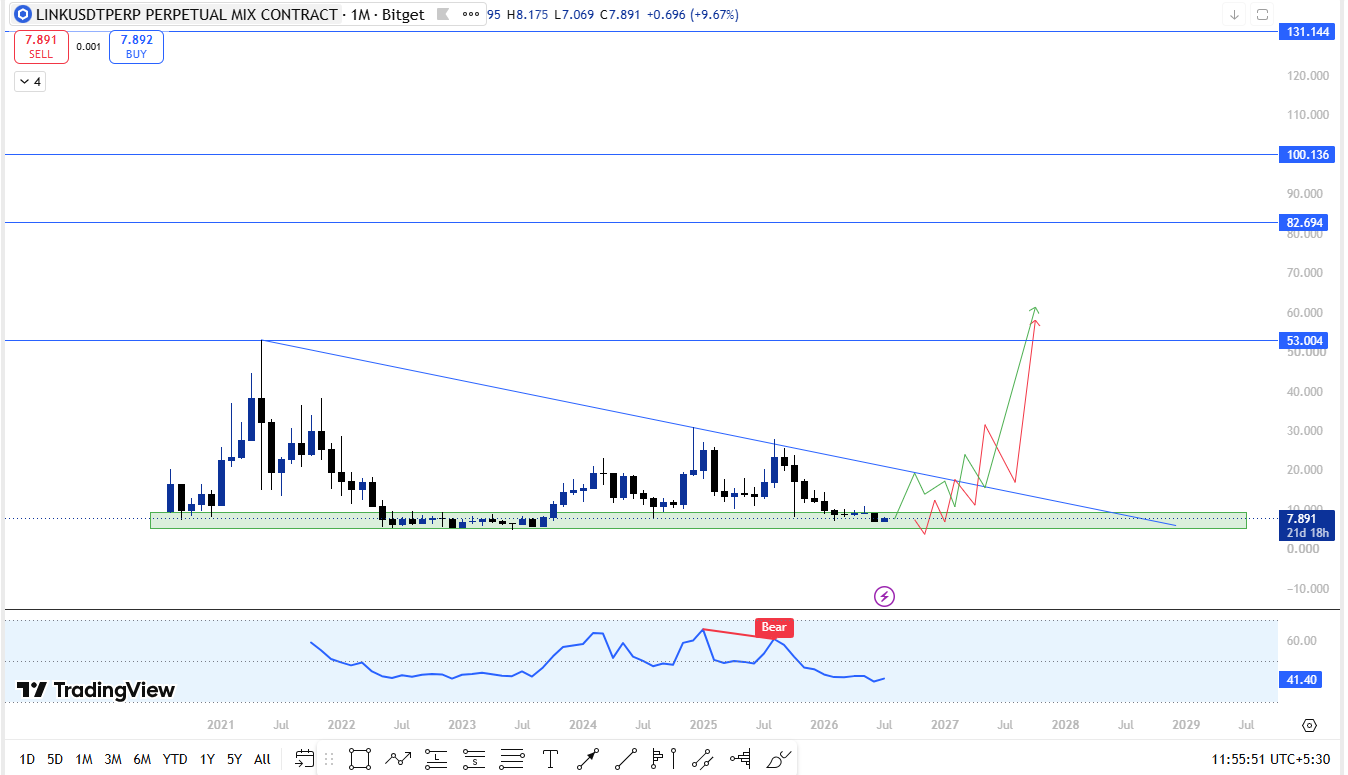Click the down arrow icon at top right
1348x775 pixels.
[1234, 14]
